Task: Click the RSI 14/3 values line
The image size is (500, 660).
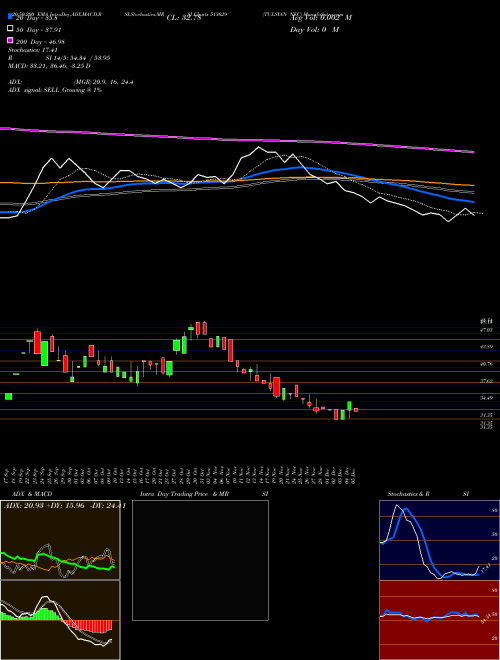Action: click(59, 58)
